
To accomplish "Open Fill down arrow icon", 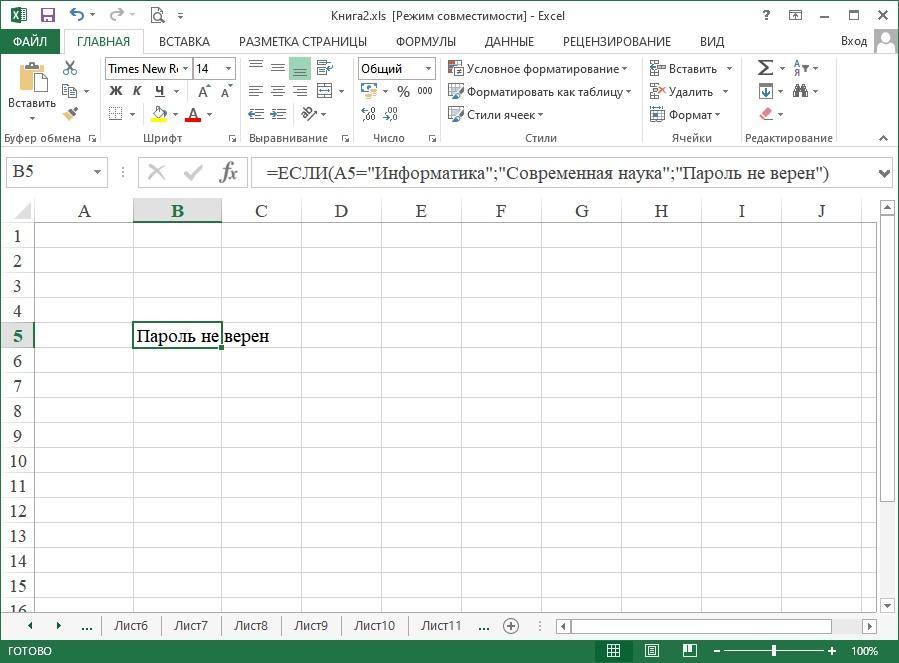I will tap(766, 91).
